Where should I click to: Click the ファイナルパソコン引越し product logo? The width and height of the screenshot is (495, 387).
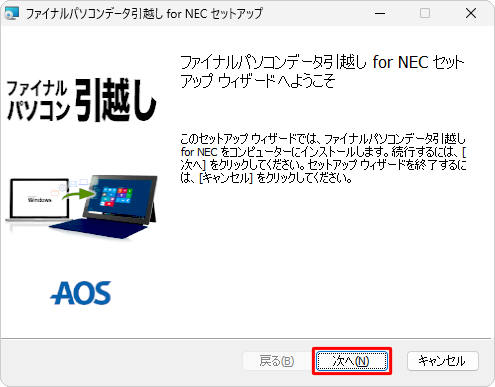pyautogui.click(x=81, y=100)
